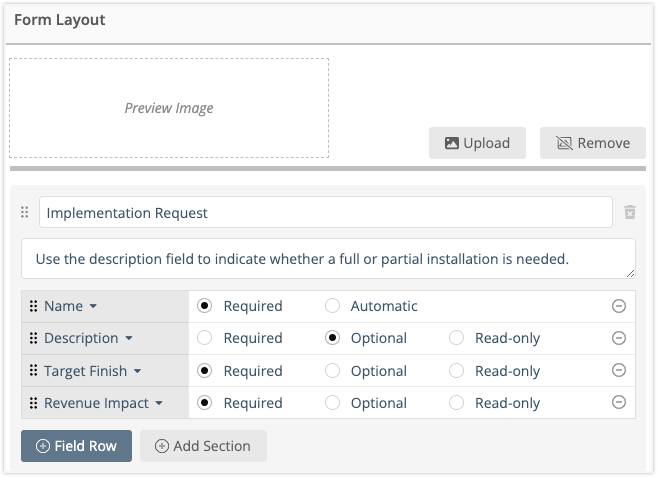Image resolution: width=657 pixels, height=477 pixels.
Task: Remove the Description field row
Action: pyautogui.click(x=619, y=338)
